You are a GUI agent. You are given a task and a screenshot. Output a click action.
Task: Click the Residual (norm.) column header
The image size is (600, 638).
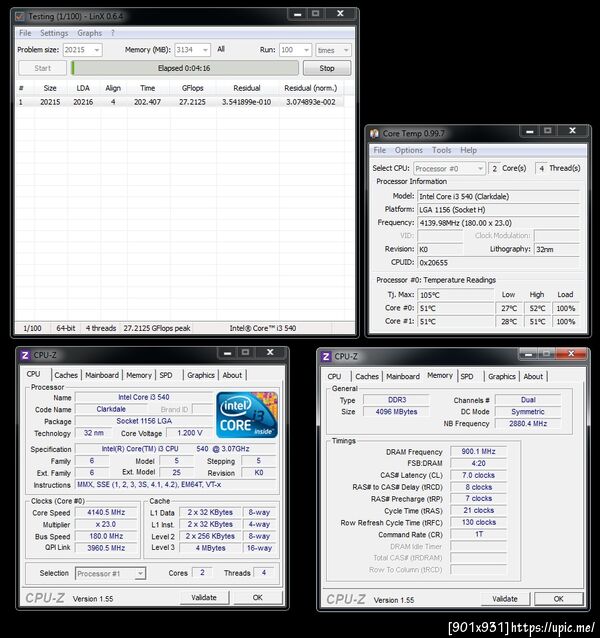(x=310, y=88)
